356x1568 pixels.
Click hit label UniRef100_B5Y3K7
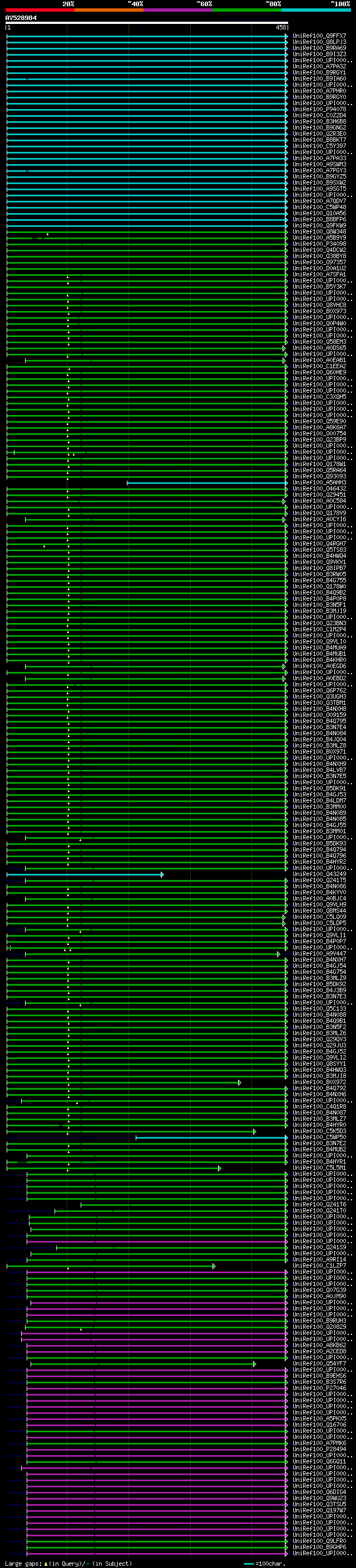pos(319,286)
